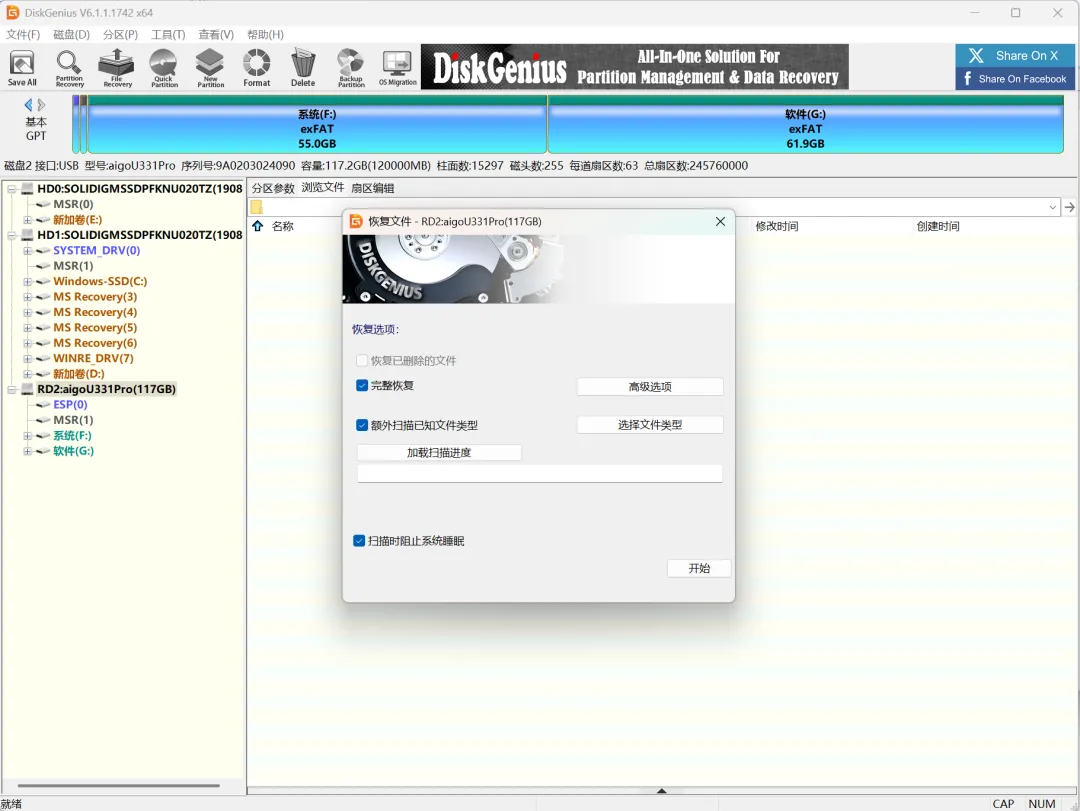This screenshot has height=811, width=1080.
Task: Click the scan progress file path field
Action: (539, 473)
